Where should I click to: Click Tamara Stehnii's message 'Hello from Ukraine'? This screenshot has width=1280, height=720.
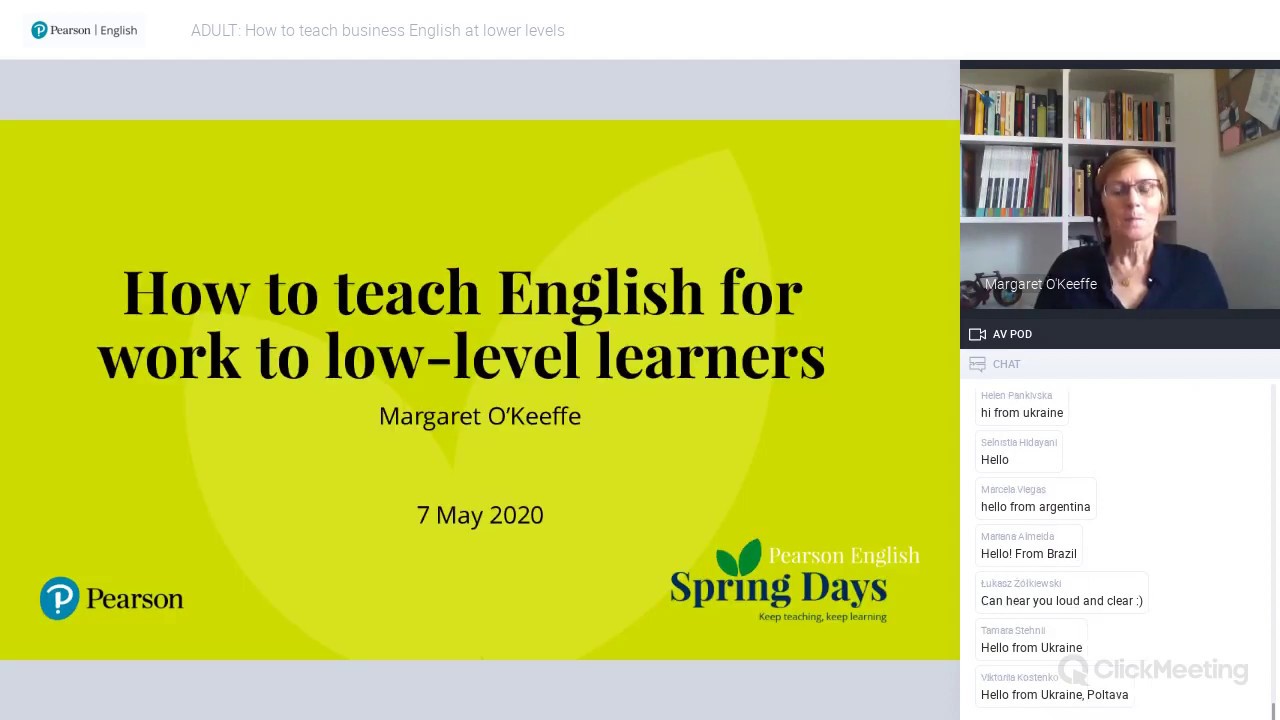click(1031, 648)
